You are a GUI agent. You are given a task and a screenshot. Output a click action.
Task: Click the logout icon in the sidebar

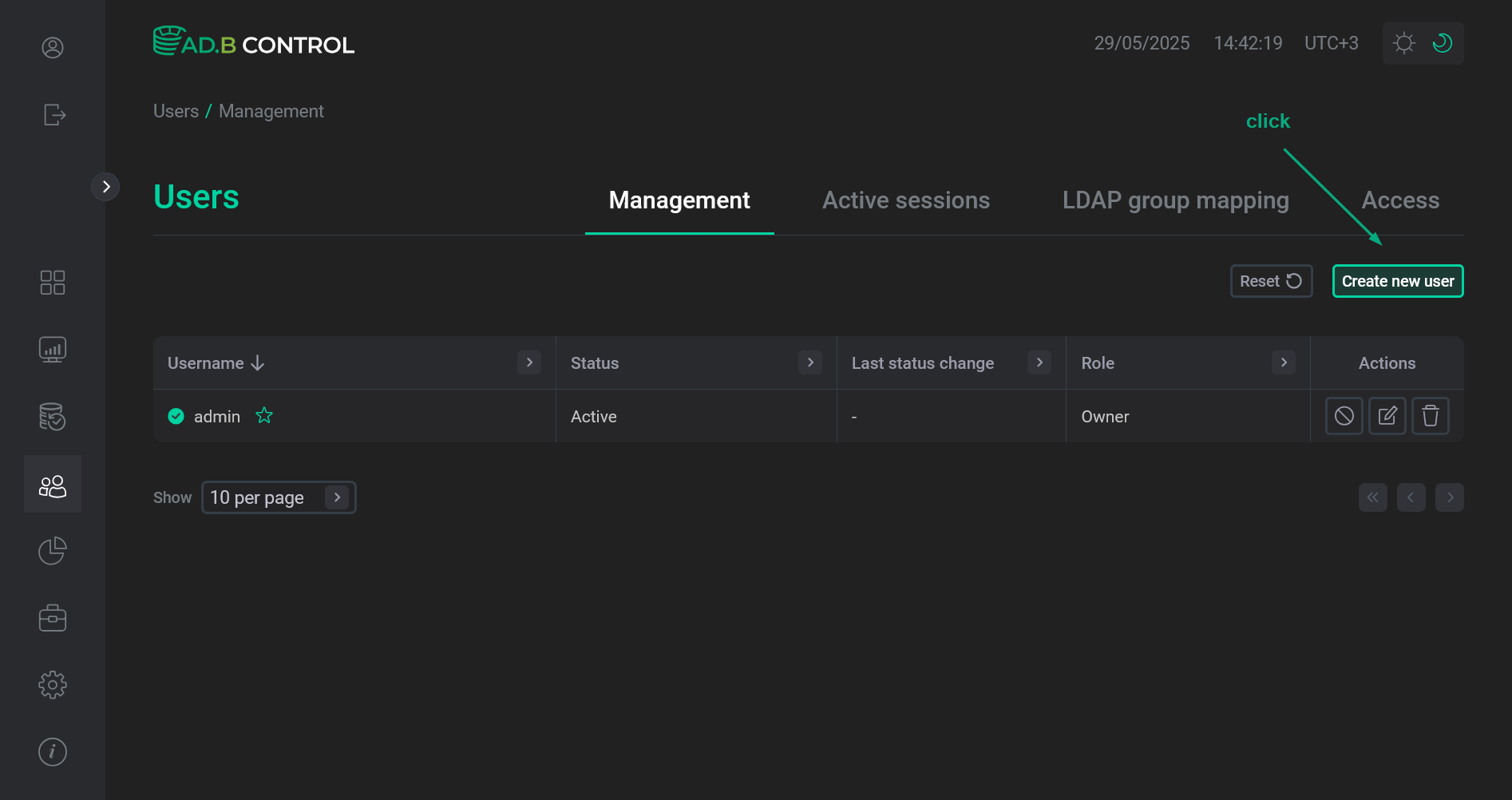(x=53, y=115)
